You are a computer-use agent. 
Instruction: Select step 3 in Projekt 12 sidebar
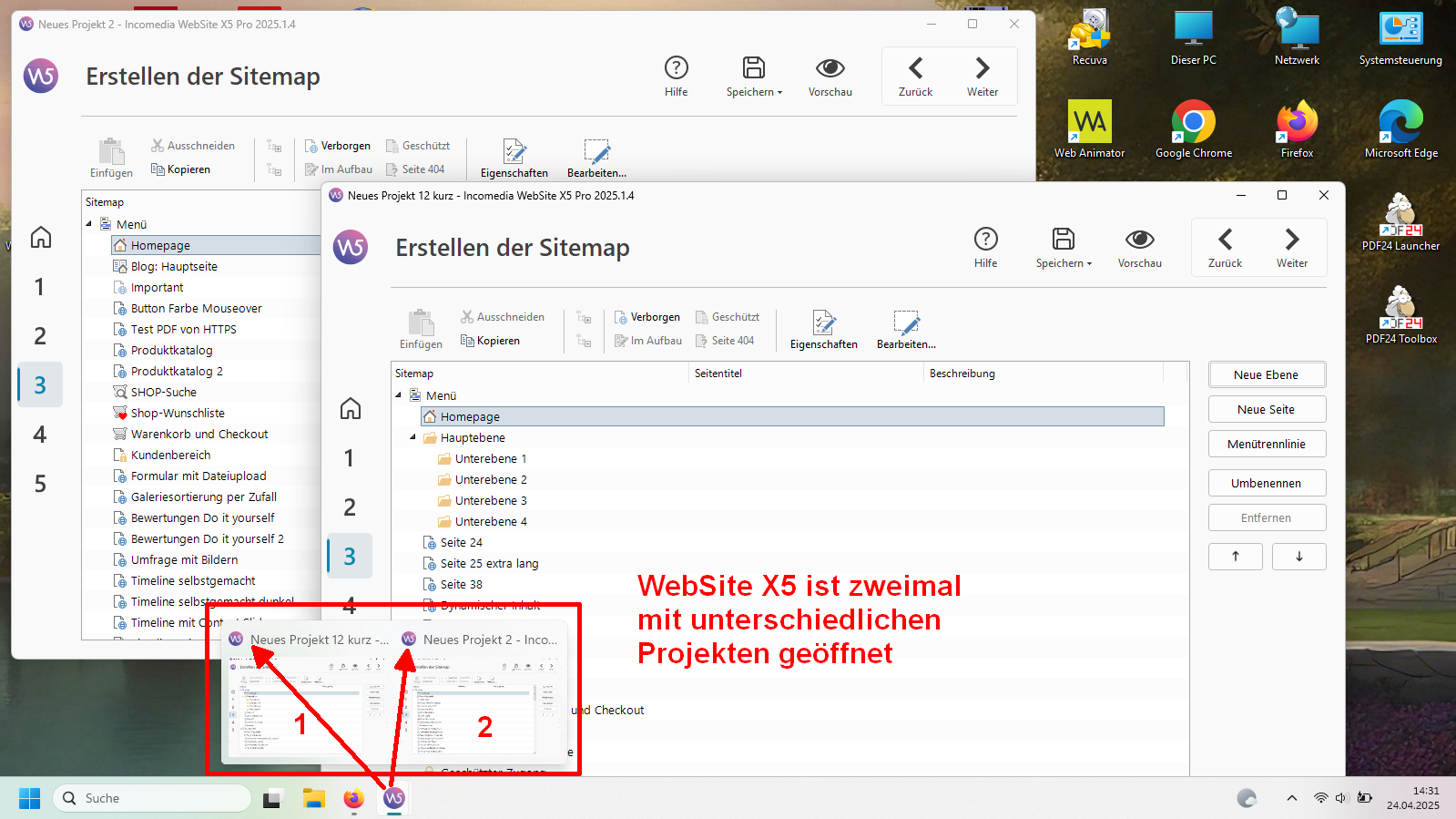pos(350,556)
